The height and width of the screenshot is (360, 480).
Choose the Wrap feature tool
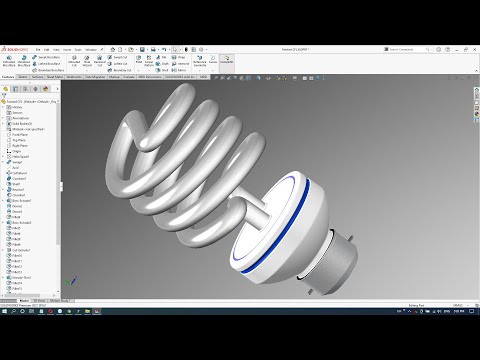(x=178, y=57)
